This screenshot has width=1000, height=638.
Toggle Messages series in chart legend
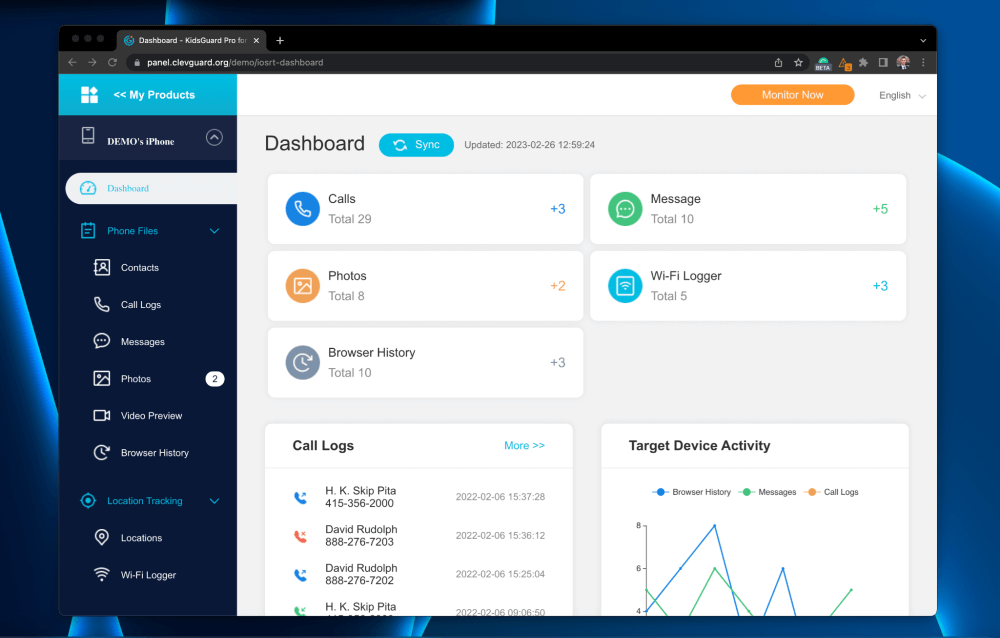tap(767, 492)
